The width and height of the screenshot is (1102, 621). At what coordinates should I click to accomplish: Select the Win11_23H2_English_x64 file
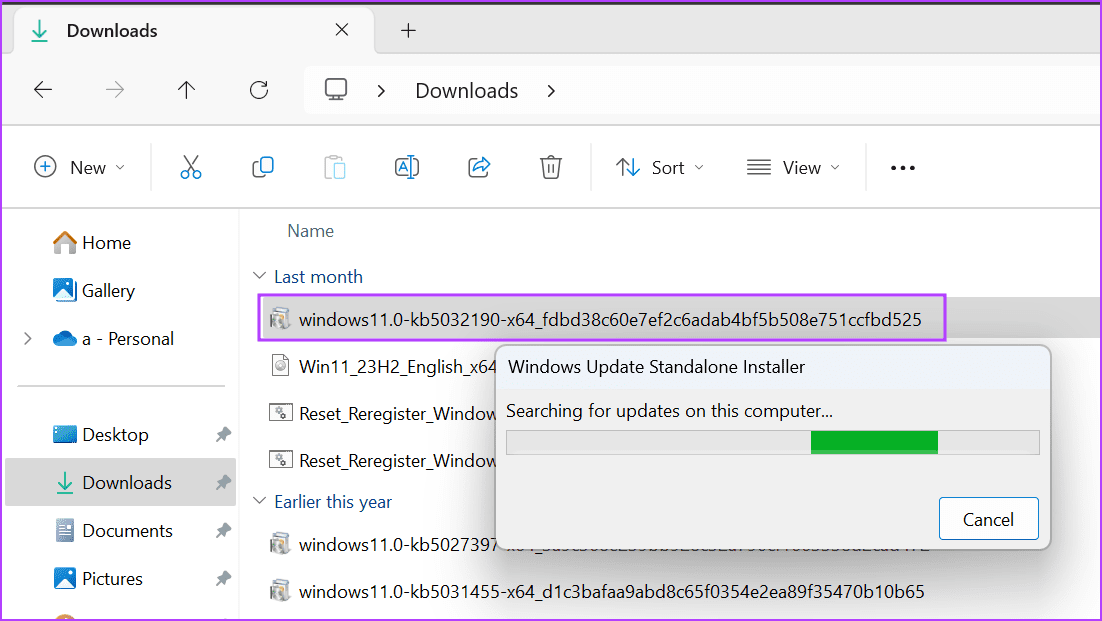(382, 366)
